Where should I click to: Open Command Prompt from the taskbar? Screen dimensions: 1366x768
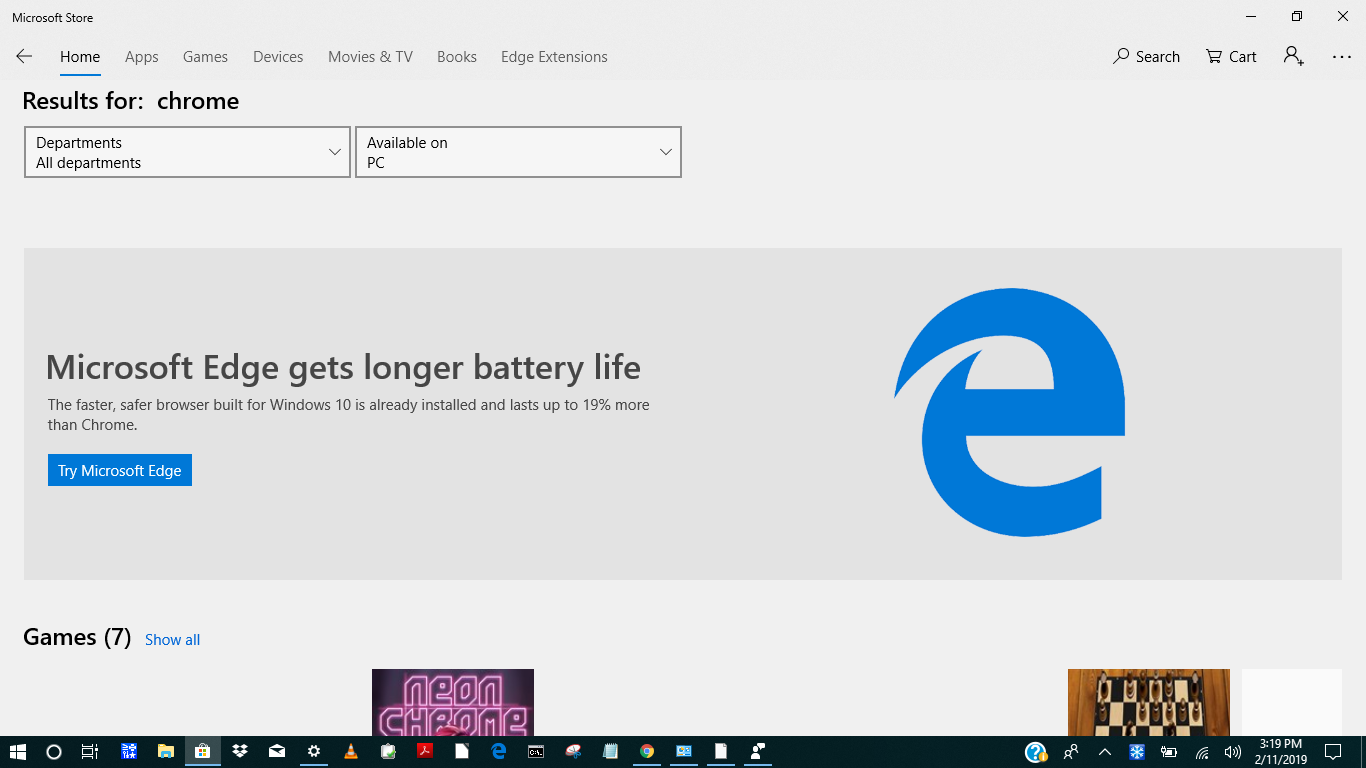coord(536,751)
